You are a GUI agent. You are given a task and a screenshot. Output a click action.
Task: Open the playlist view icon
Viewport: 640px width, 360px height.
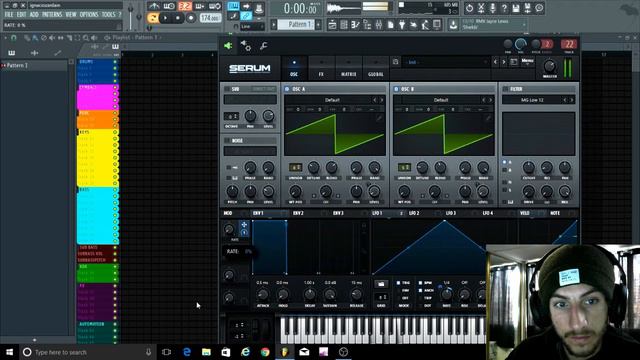point(332,25)
